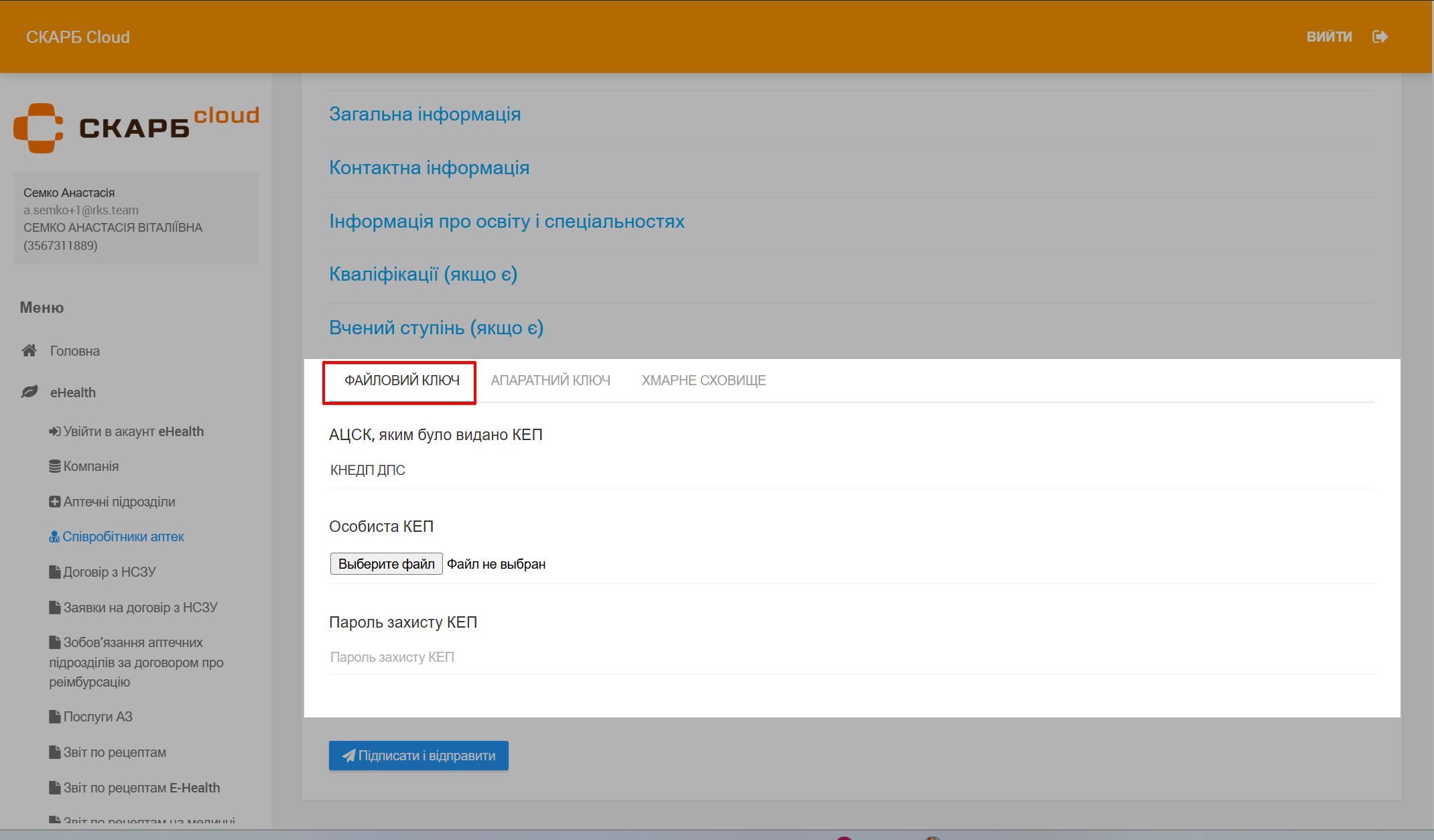Click the Выберите файл button
This screenshot has width=1434, height=840.
tap(386, 564)
